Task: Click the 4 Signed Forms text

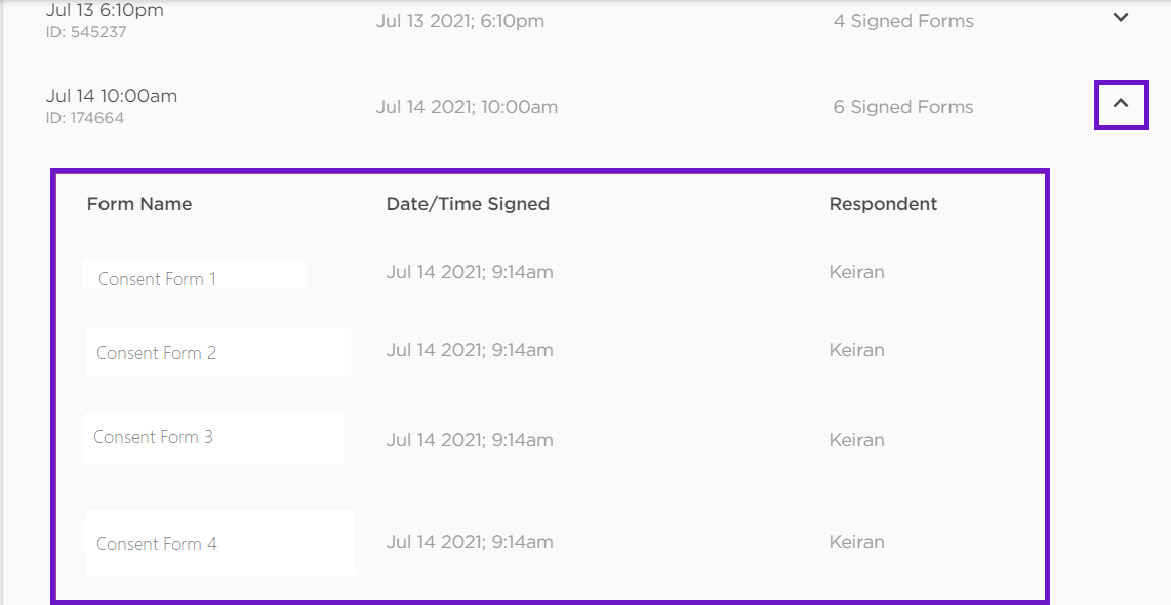Action: [x=903, y=21]
